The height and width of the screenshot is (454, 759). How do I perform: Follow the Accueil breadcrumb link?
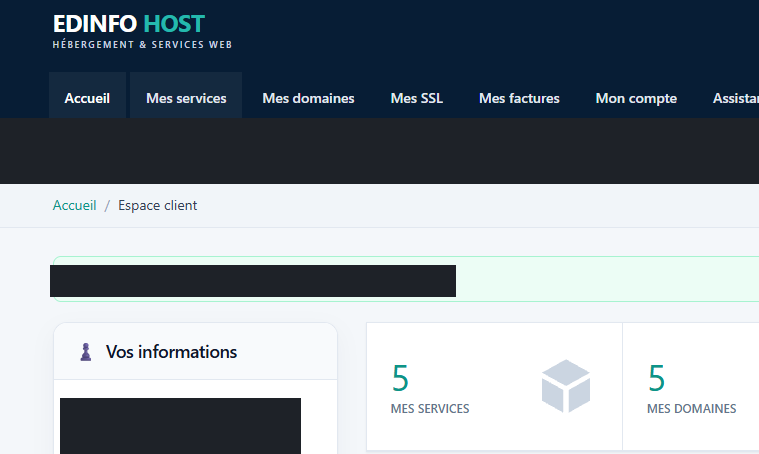[75, 206]
